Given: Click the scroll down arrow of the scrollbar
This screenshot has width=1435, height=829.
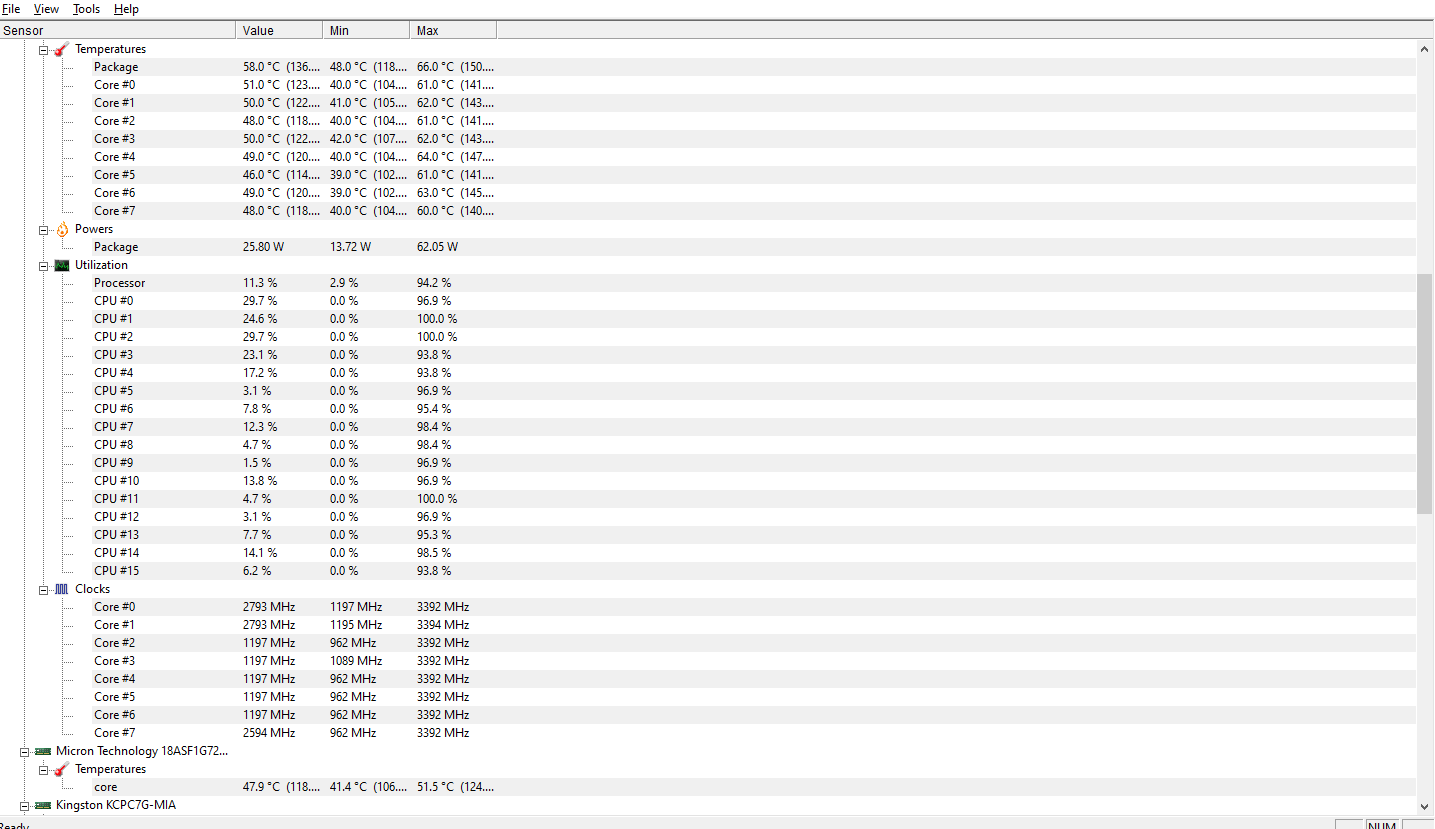Looking at the screenshot, I should coord(1425,806).
